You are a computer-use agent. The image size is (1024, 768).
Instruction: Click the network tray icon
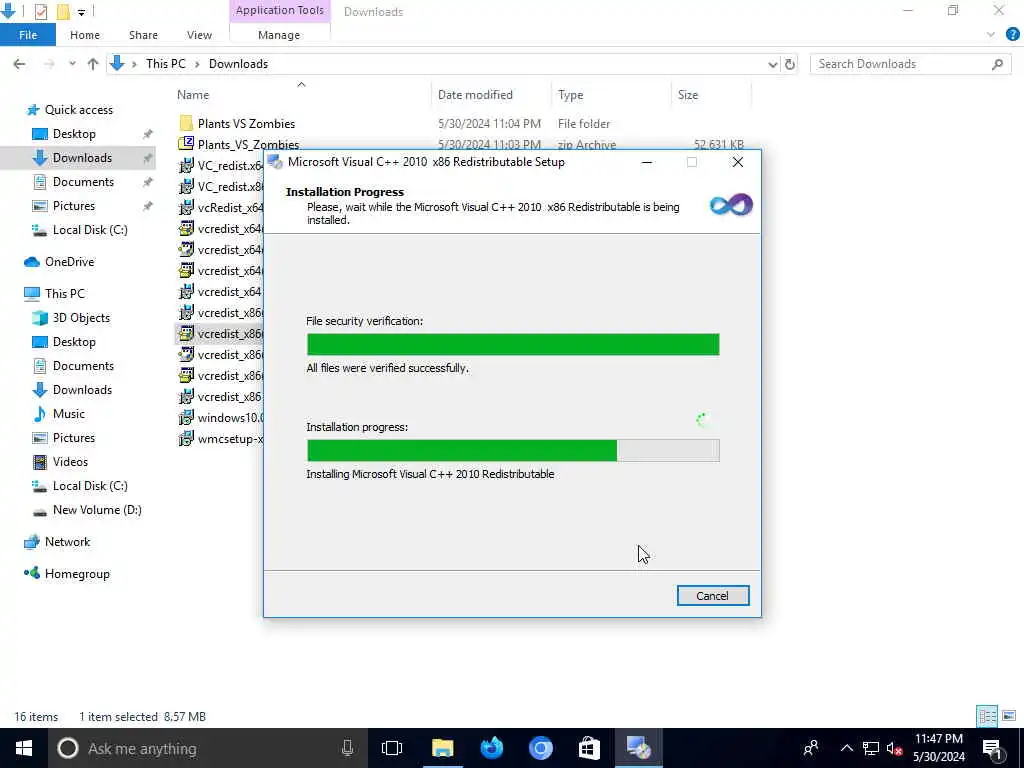[x=870, y=748]
